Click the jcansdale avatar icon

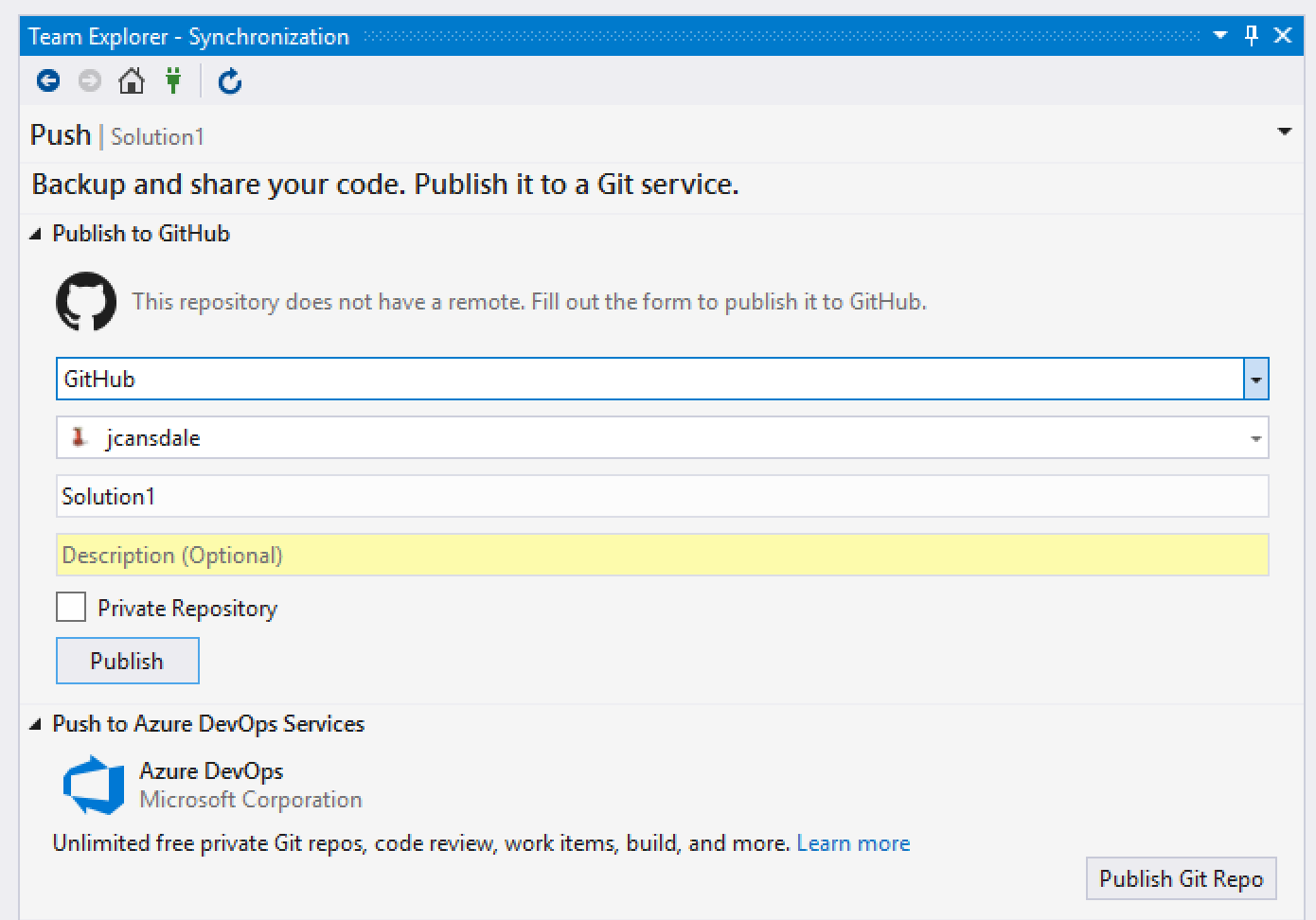point(80,437)
